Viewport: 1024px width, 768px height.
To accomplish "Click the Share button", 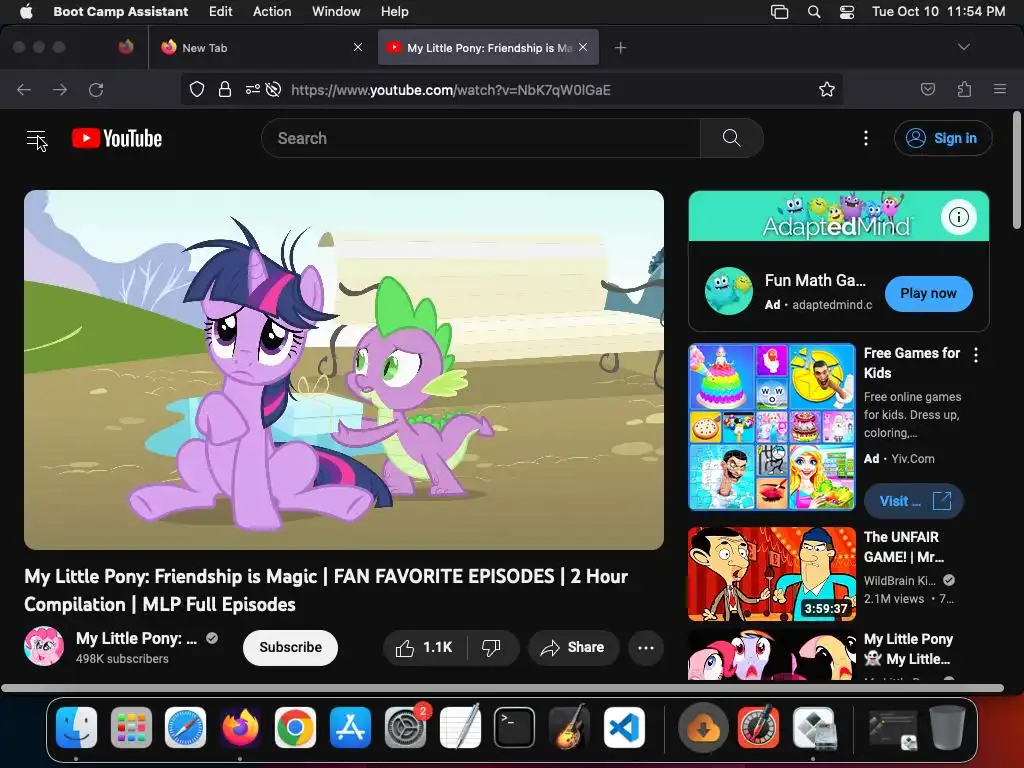I will click(573, 647).
